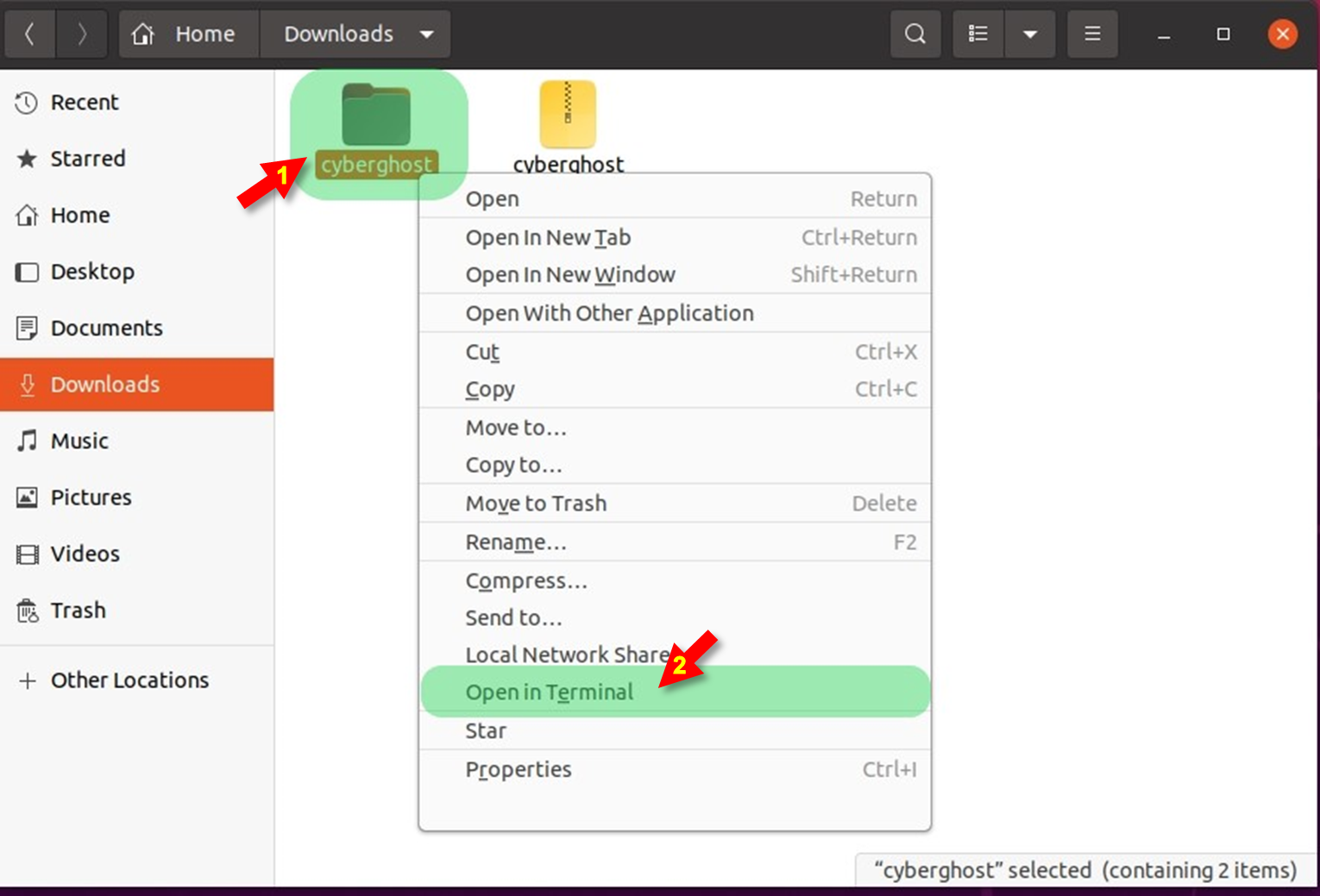Go back with the back arrow

pyautogui.click(x=29, y=34)
